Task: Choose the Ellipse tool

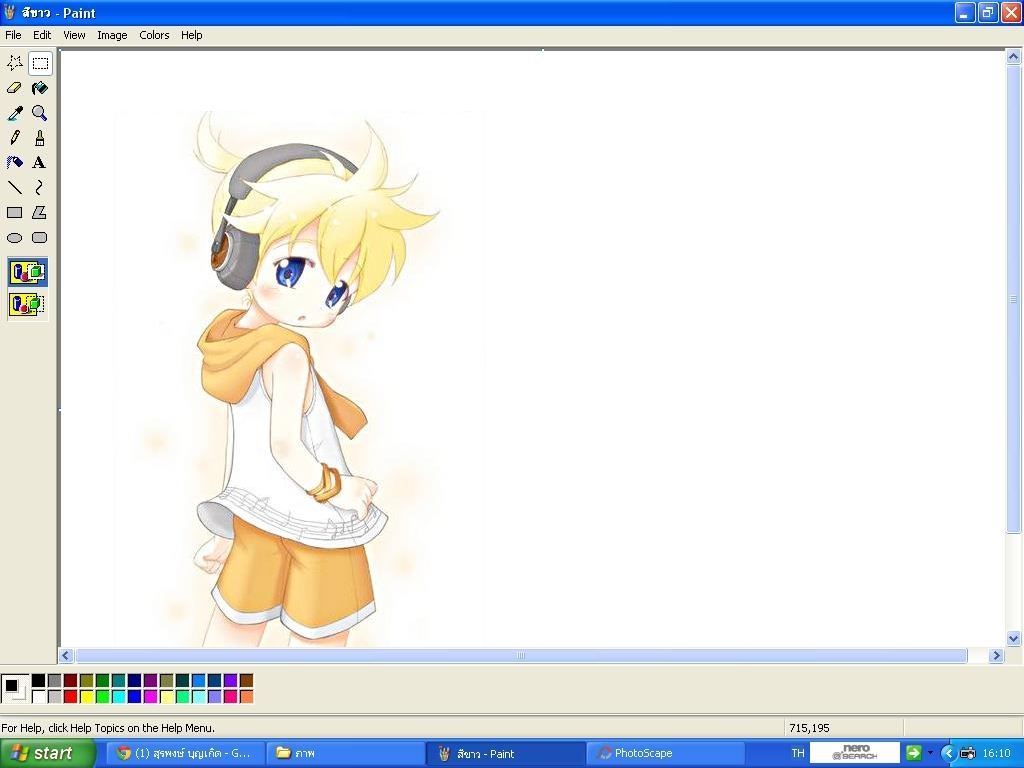Action: 14,238
